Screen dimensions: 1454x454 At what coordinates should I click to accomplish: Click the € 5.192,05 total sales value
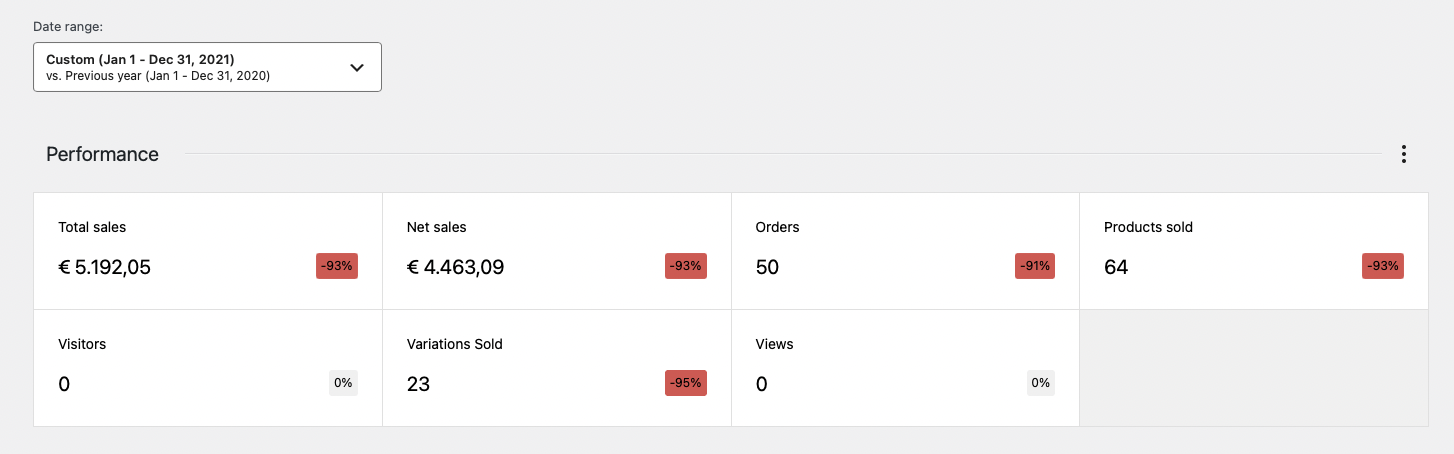(x=105, y=267)
